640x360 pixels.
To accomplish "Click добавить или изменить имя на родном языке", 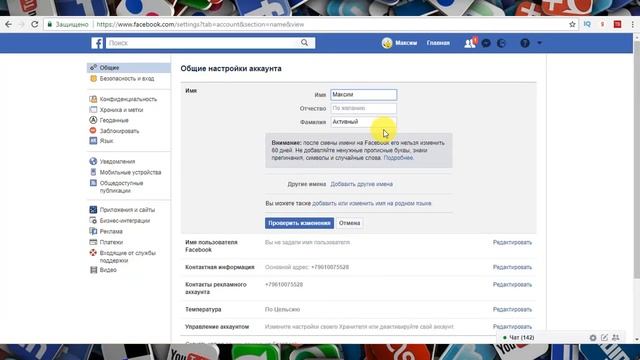I will click(372, 203).
